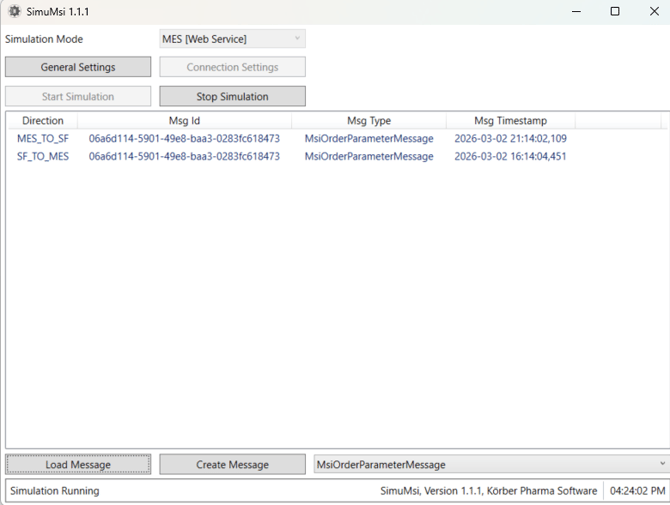Image resolution: width=670 pixels, height=505 pixels.
Task: Minimize the SimuMsi window
Action: pyautogui.click(x=577, y=11)
